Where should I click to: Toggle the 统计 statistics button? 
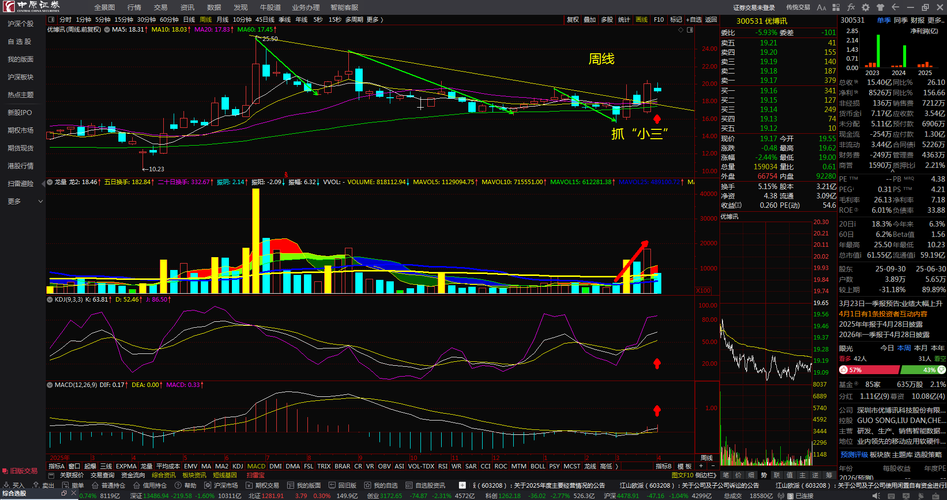[x=624, y=19]
